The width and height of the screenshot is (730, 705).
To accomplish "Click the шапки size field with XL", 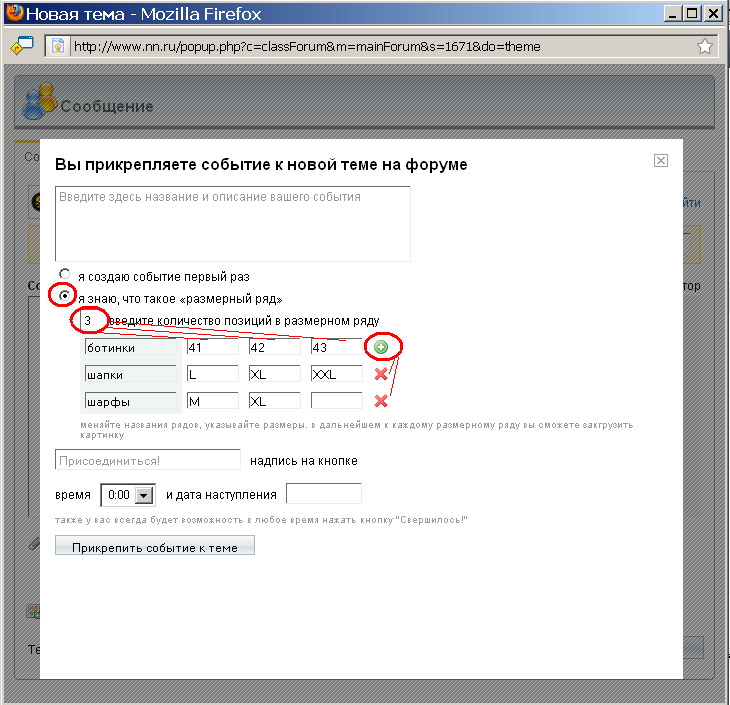I will click(x=275, y=374).
